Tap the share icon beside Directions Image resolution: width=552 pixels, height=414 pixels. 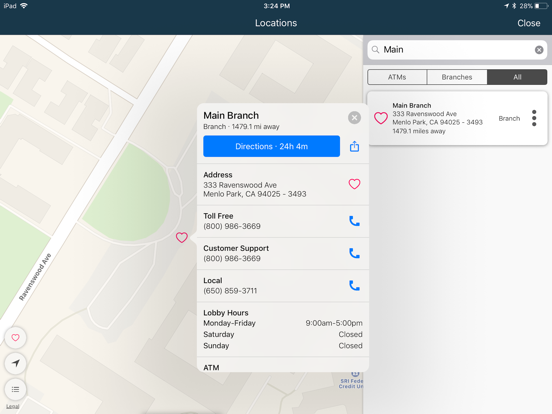[x=355, y=146]
